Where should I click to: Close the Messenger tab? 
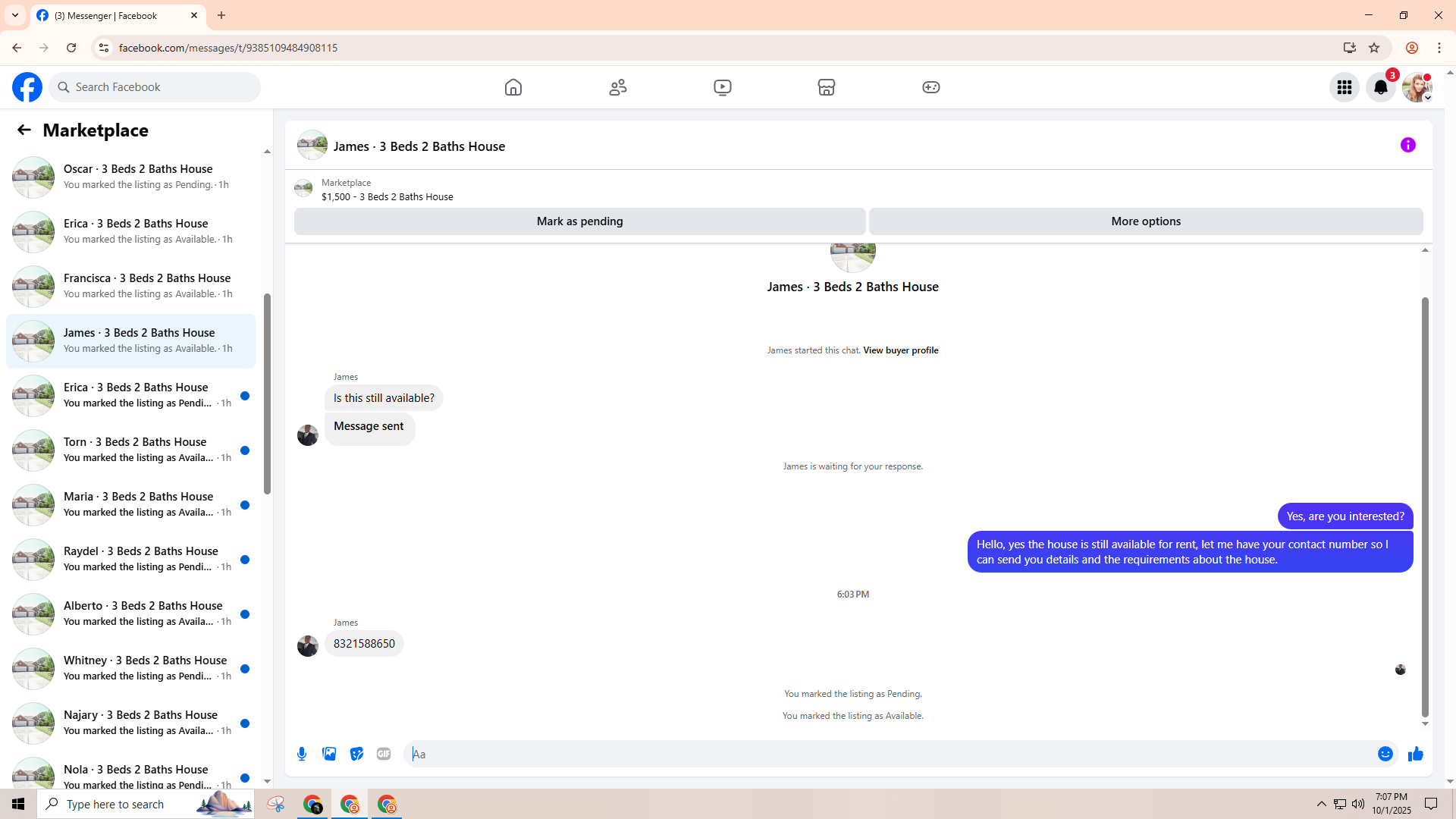tap(194, 15)
